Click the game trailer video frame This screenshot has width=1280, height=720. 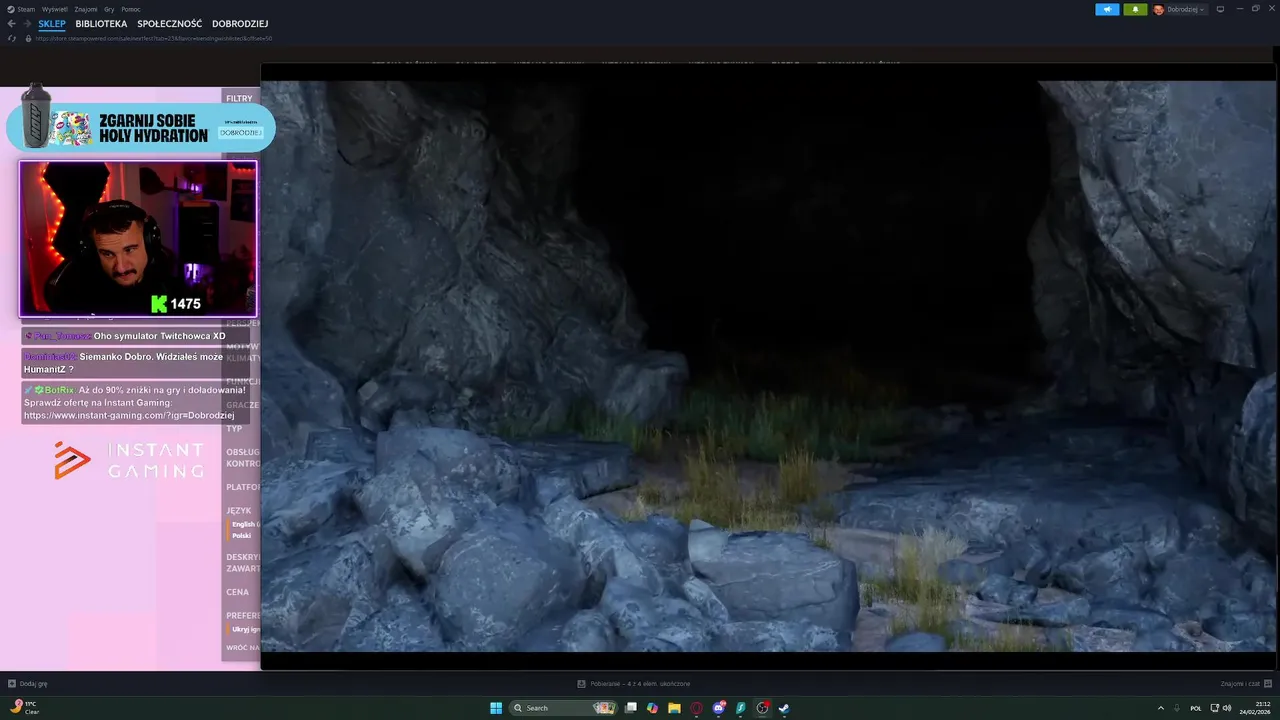(768, 366)
